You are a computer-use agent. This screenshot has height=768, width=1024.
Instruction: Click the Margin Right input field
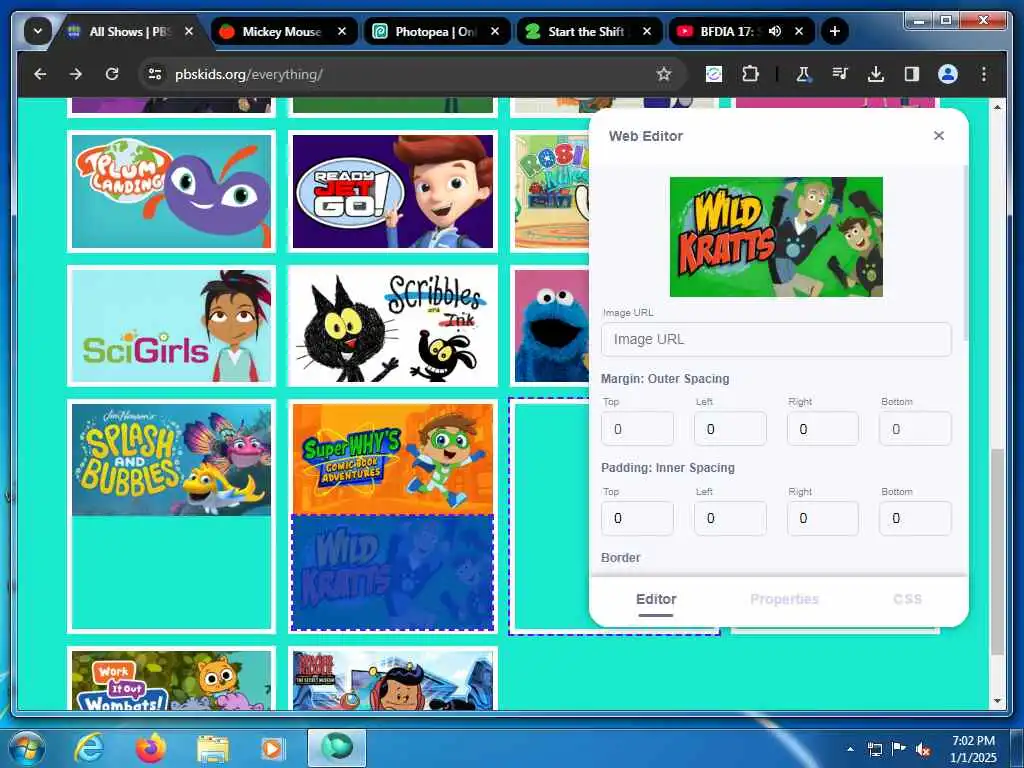click(x=823, y=429)
